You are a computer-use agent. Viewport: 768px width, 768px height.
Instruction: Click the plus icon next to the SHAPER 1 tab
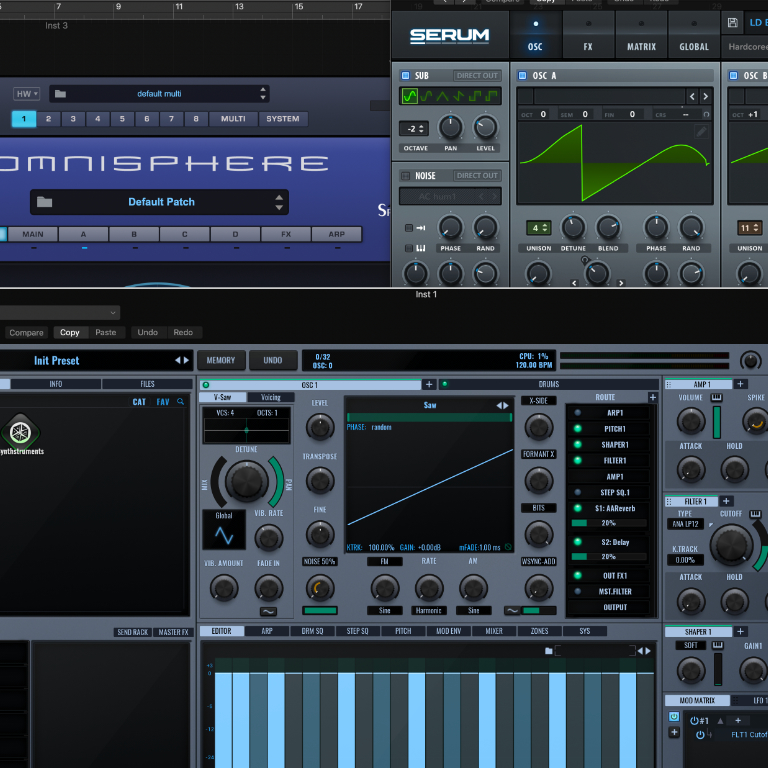pos(740,631)
